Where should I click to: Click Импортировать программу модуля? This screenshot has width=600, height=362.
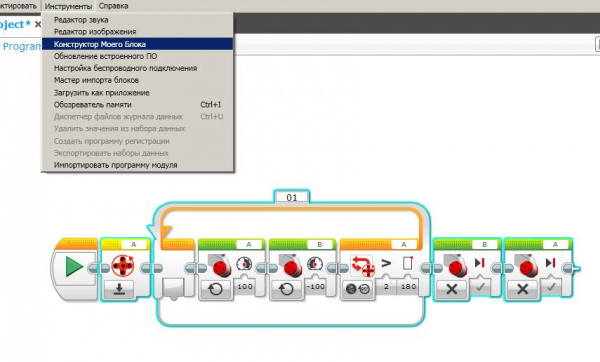[116, 165]
